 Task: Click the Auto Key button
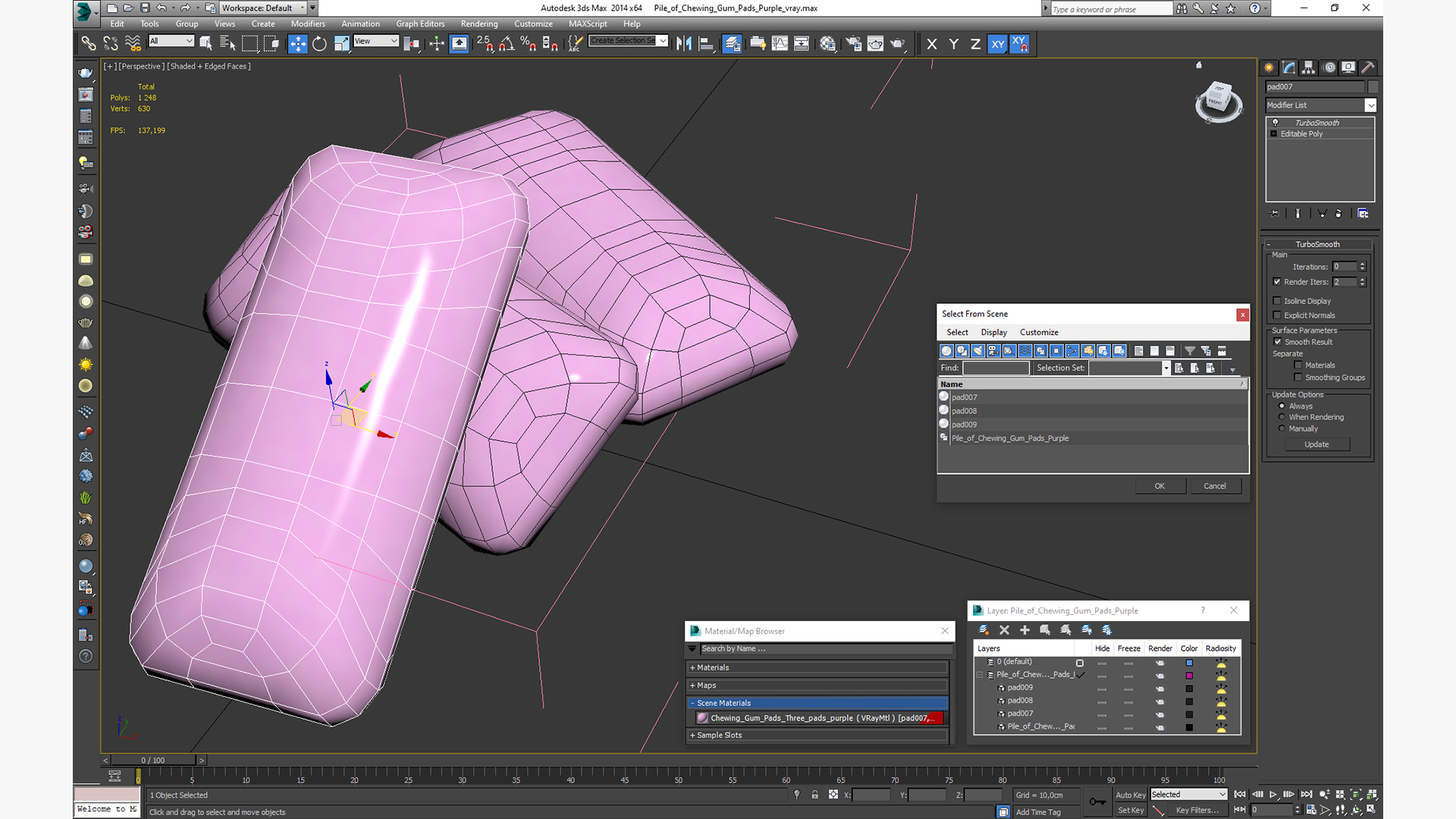(x=1131, y=795)
